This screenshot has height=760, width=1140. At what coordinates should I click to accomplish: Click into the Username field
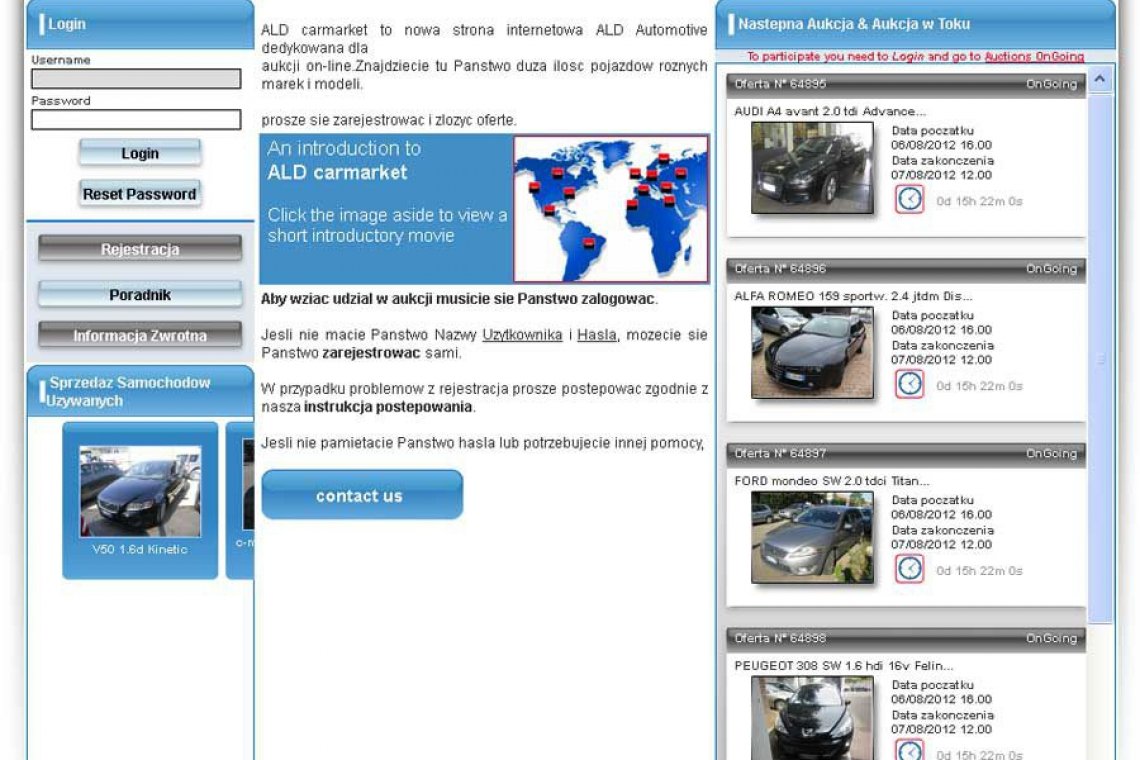click(x=136, y=79)
